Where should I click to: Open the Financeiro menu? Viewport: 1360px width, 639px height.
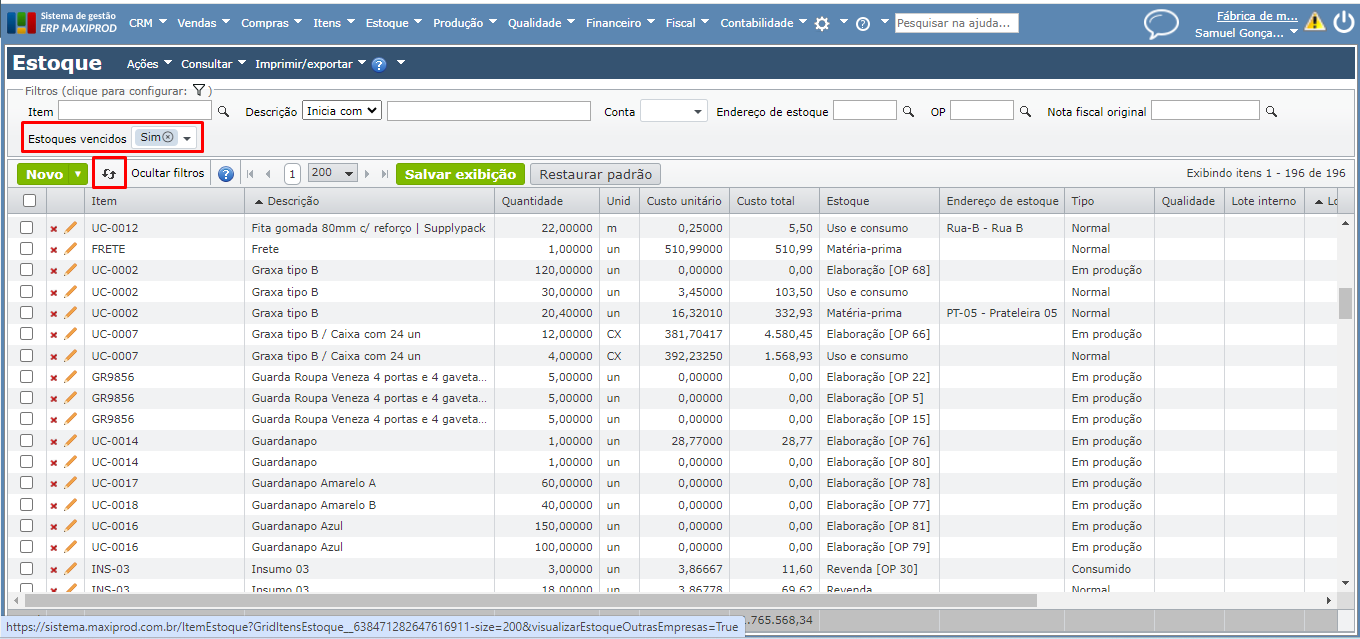pos(619,23)
